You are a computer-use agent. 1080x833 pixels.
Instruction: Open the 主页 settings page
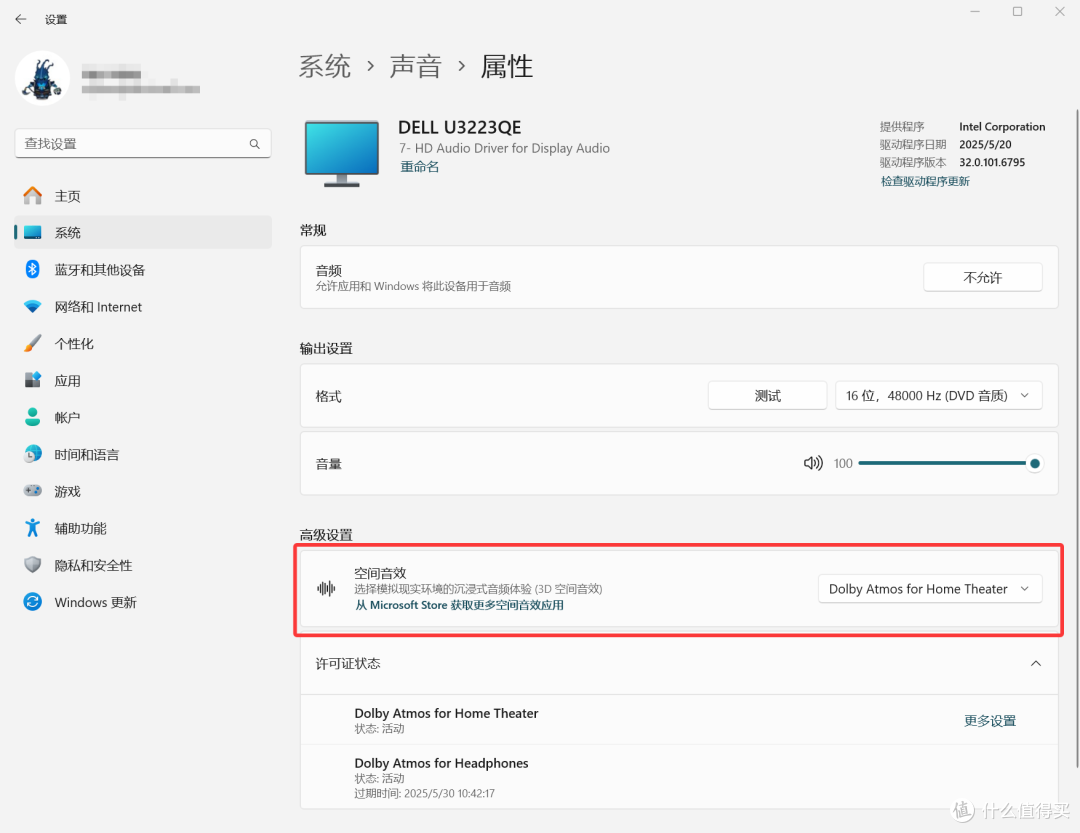point(143,196)
